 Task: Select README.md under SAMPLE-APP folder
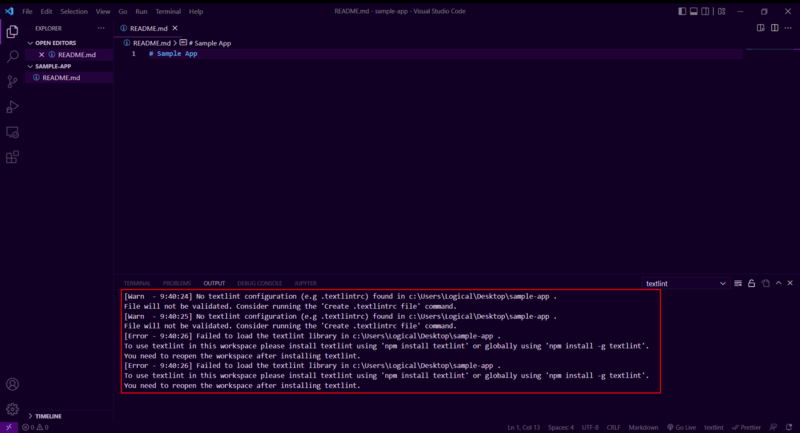point(61,78)
